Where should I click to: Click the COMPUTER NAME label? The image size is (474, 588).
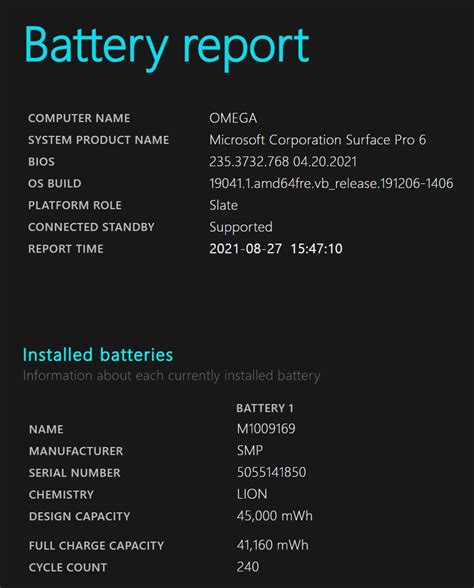click(x=79, y=118)
